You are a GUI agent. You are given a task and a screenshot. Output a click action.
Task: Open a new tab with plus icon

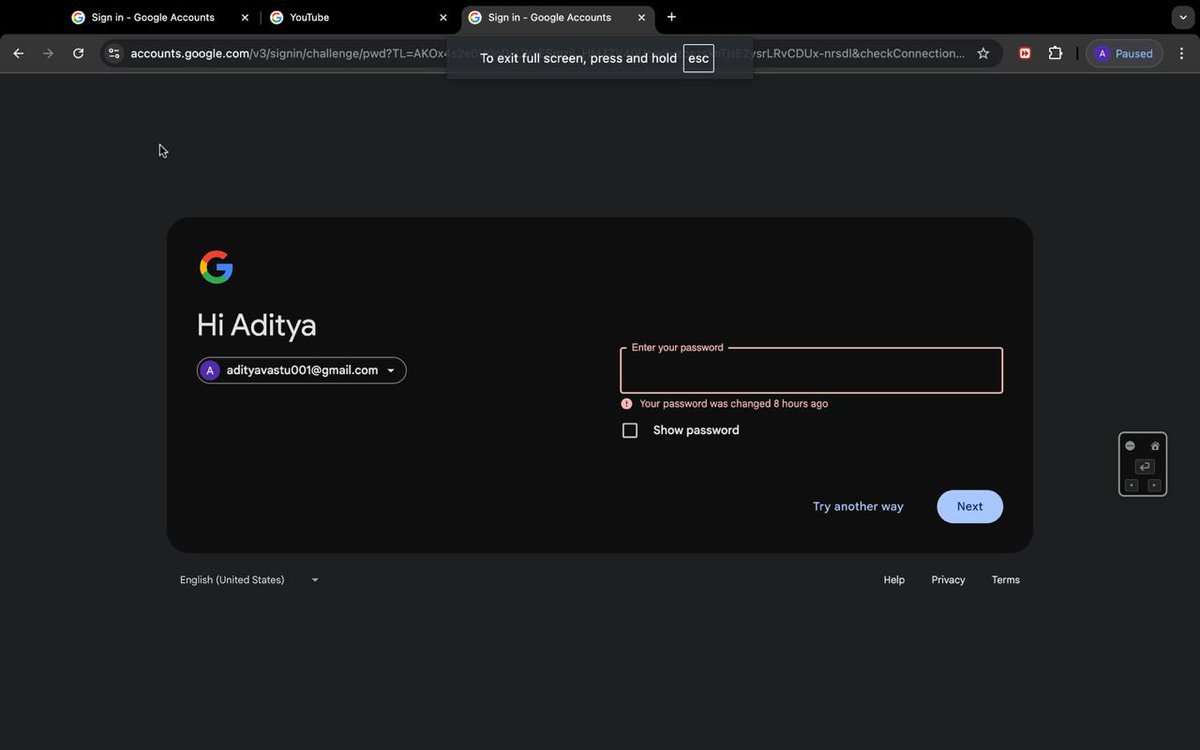click(671, 17)
